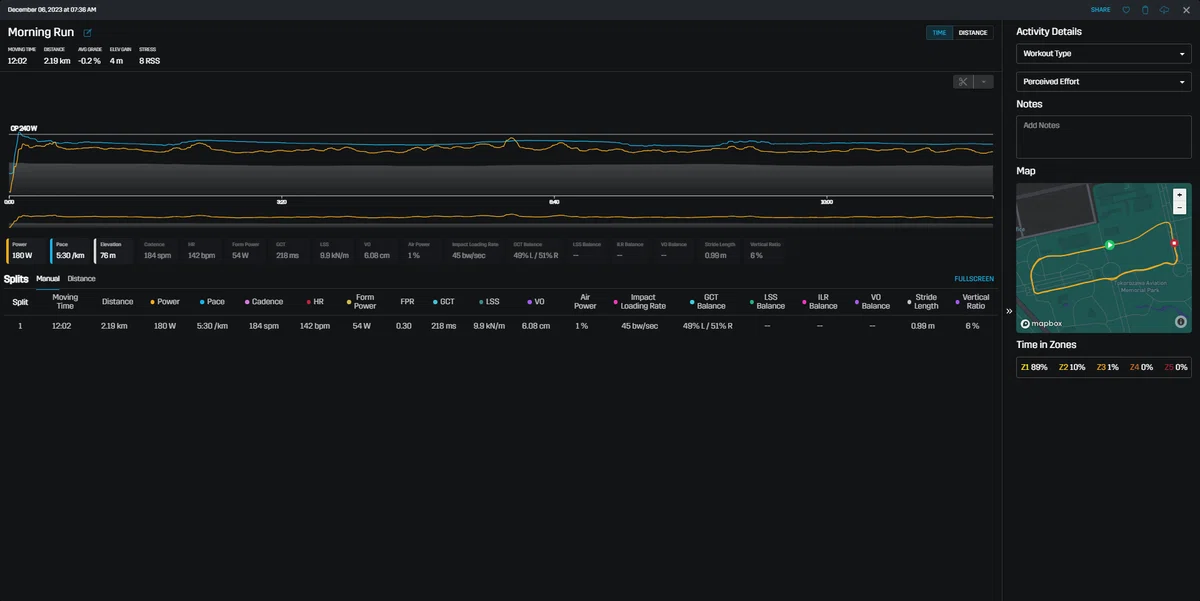The width and height of the screenshot is (1200, 601).
Task: Toggle the Power metric on the chart
Action: (26, 250)
